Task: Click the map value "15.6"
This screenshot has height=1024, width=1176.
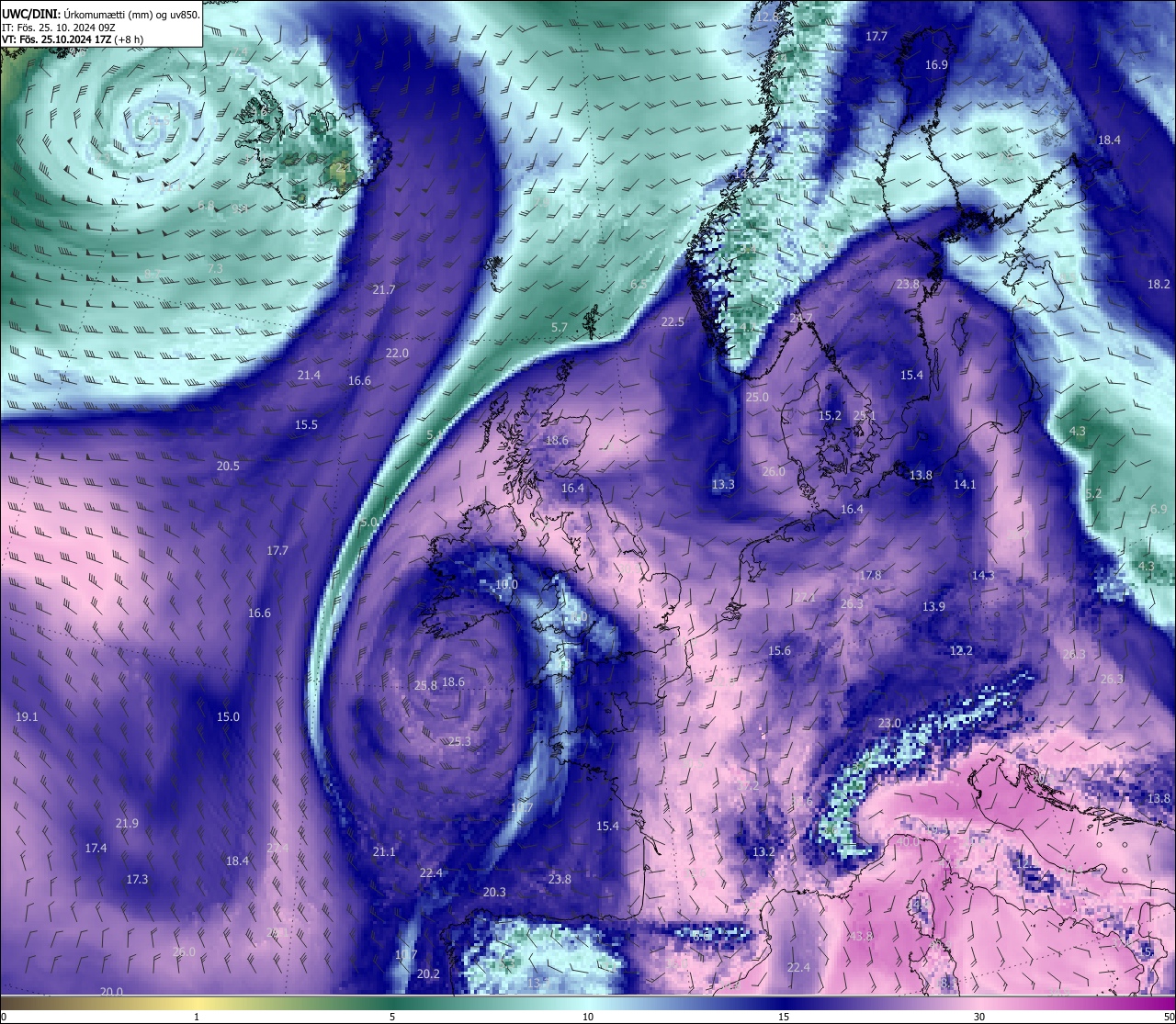Action: (x=779, y=651)
